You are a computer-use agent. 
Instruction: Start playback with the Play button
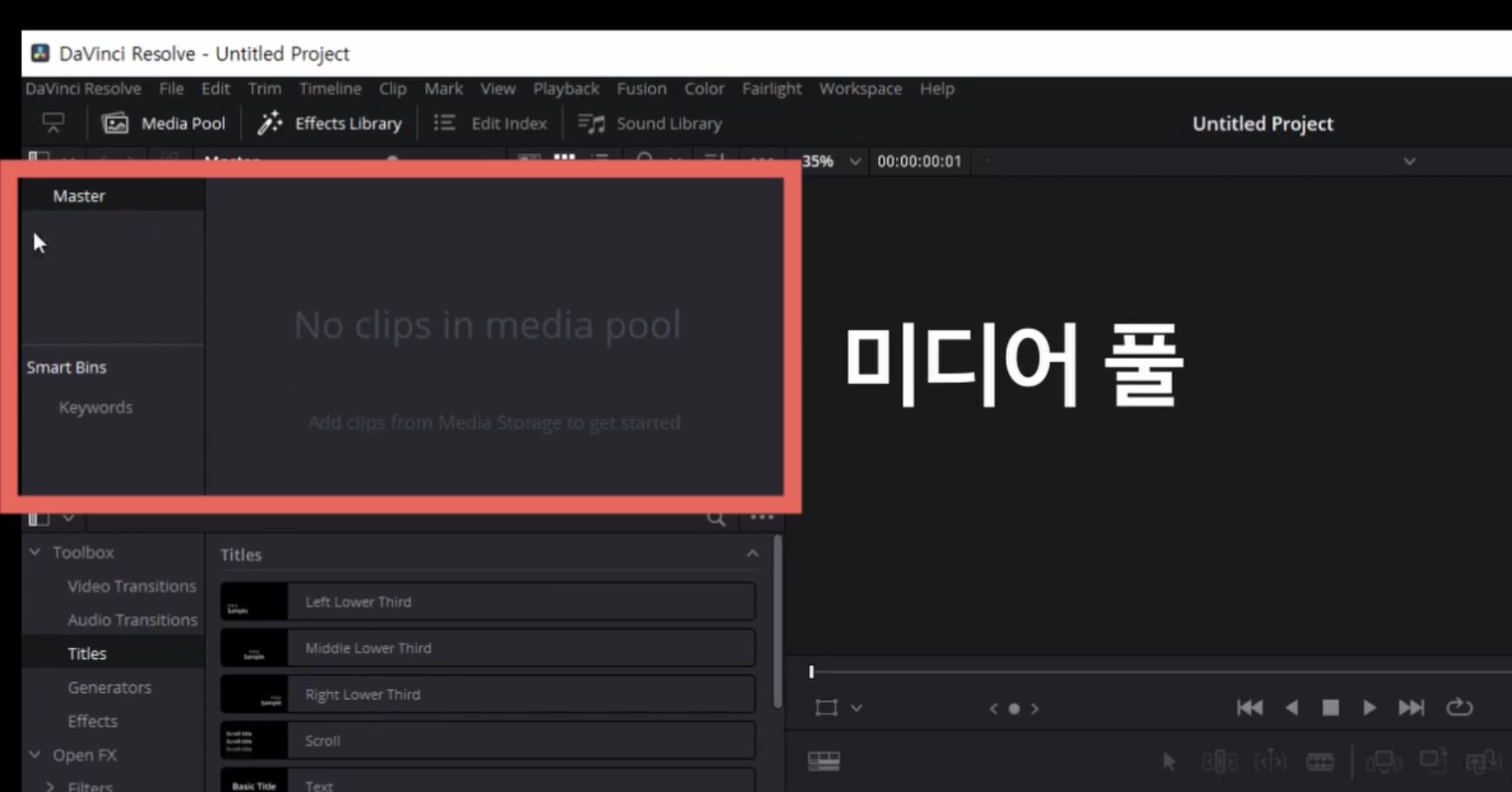[1369, 708]
